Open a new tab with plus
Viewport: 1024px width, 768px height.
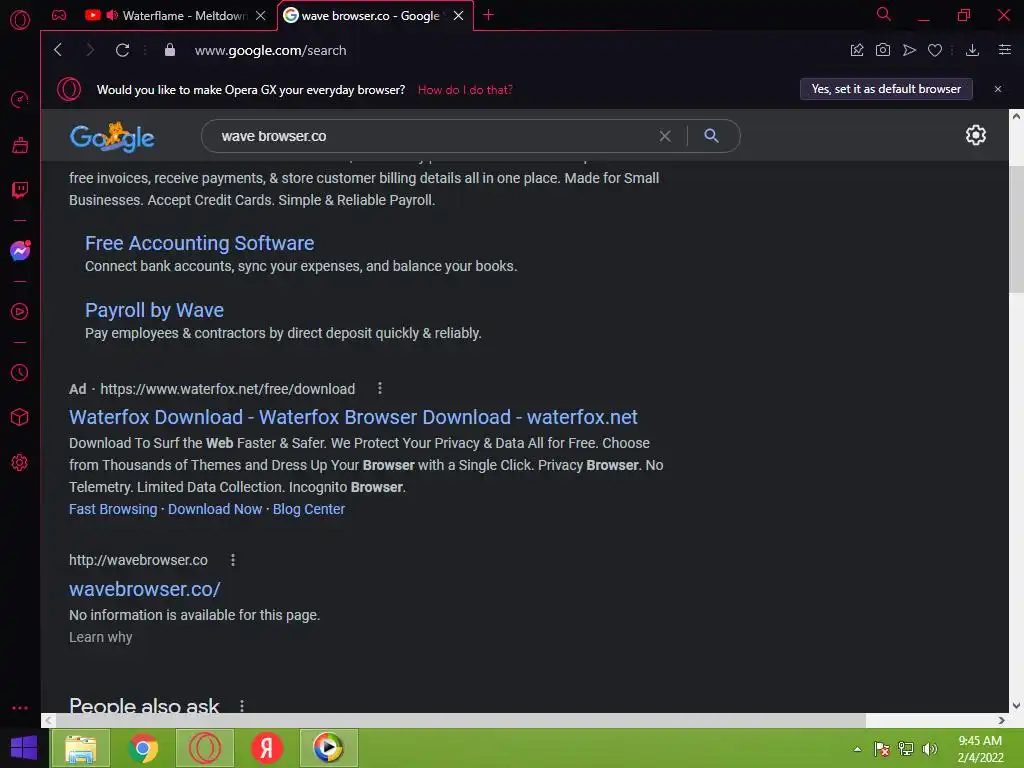pos(488,15)
